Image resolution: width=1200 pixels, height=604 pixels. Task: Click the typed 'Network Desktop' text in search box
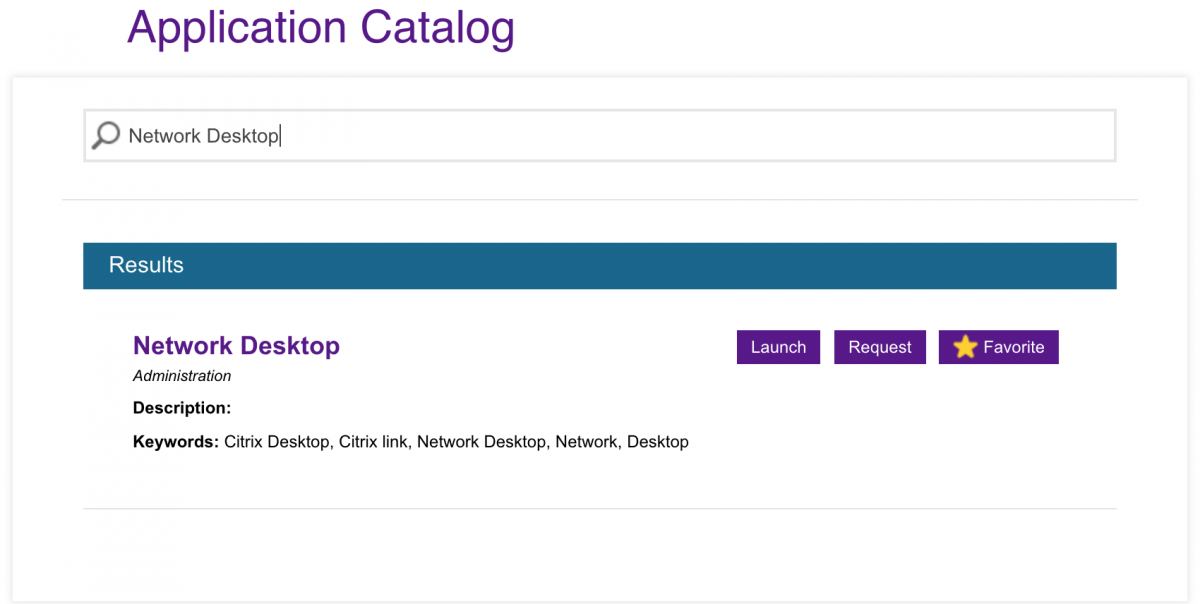[x=203, y=136]
